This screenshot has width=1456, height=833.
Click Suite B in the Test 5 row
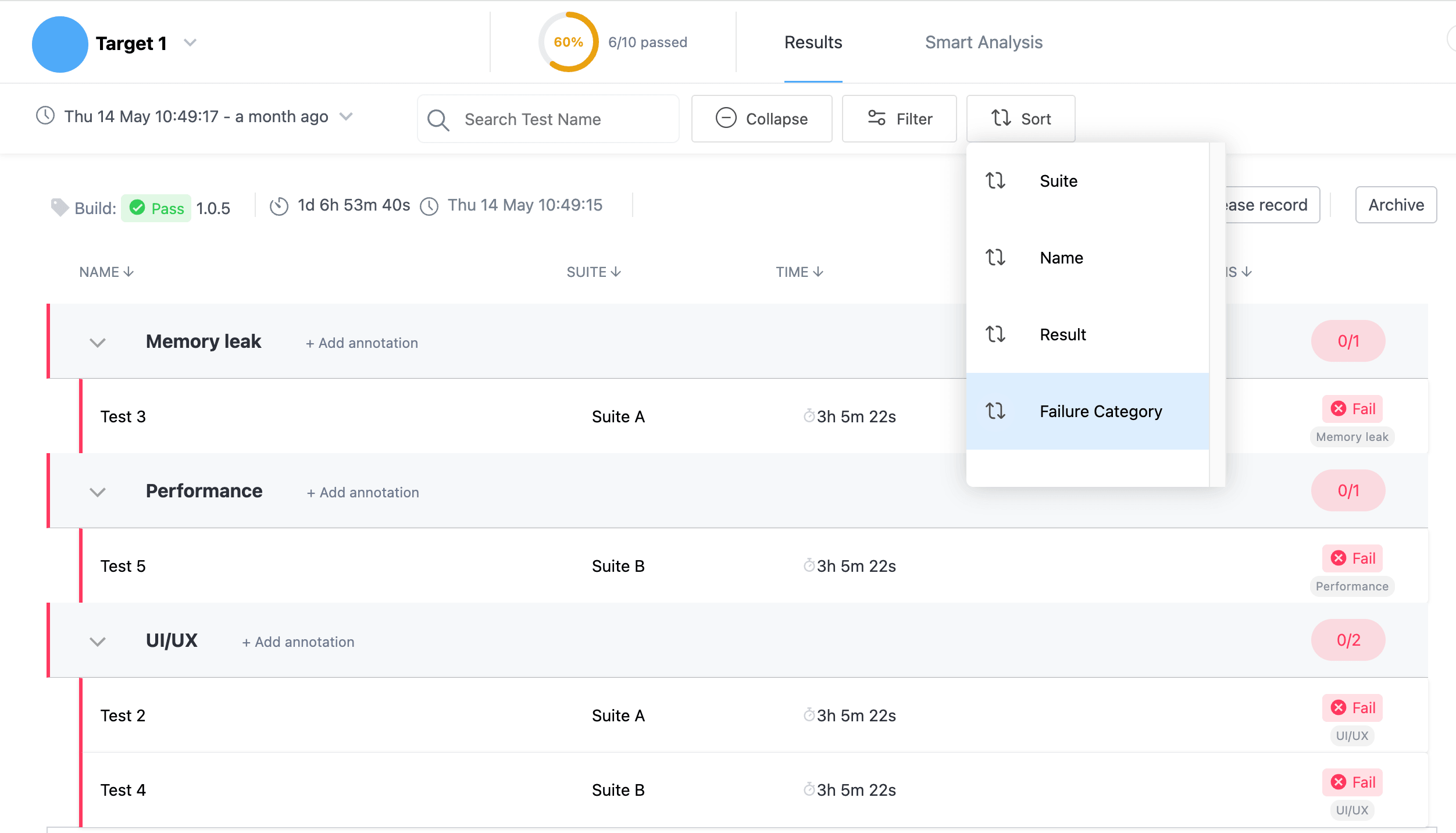tap(618, 566)
